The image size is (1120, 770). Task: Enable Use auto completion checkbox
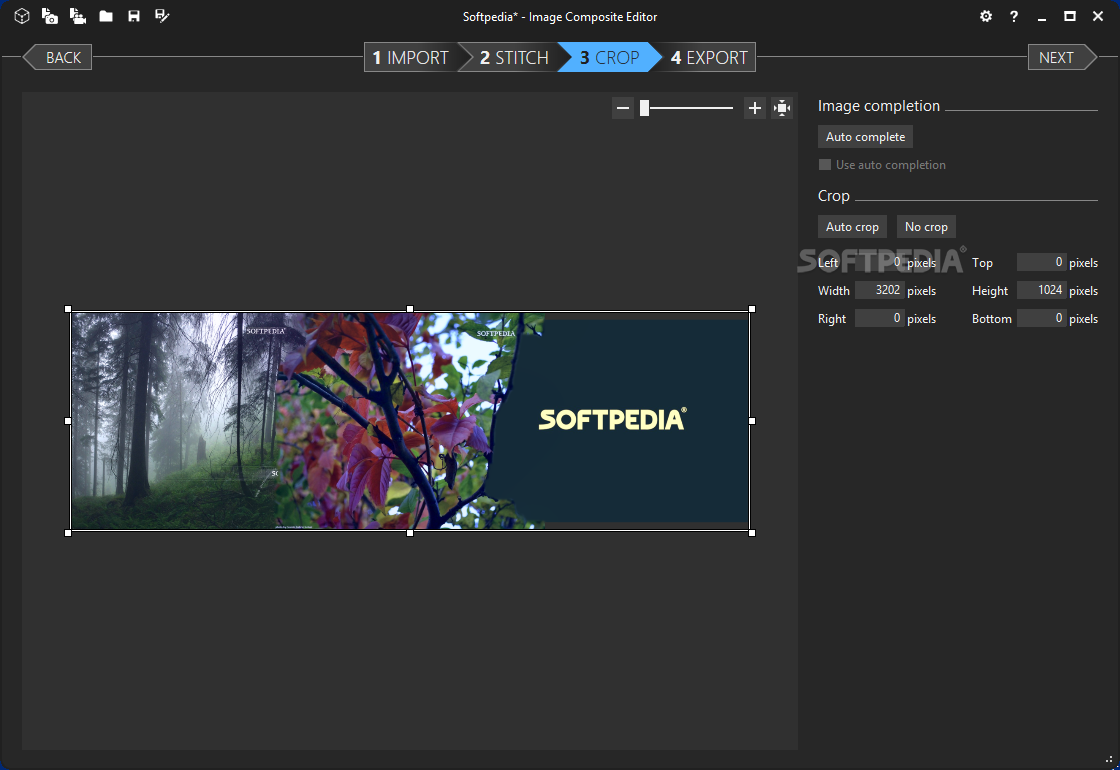pyautogui.click(x=825, y=165)
